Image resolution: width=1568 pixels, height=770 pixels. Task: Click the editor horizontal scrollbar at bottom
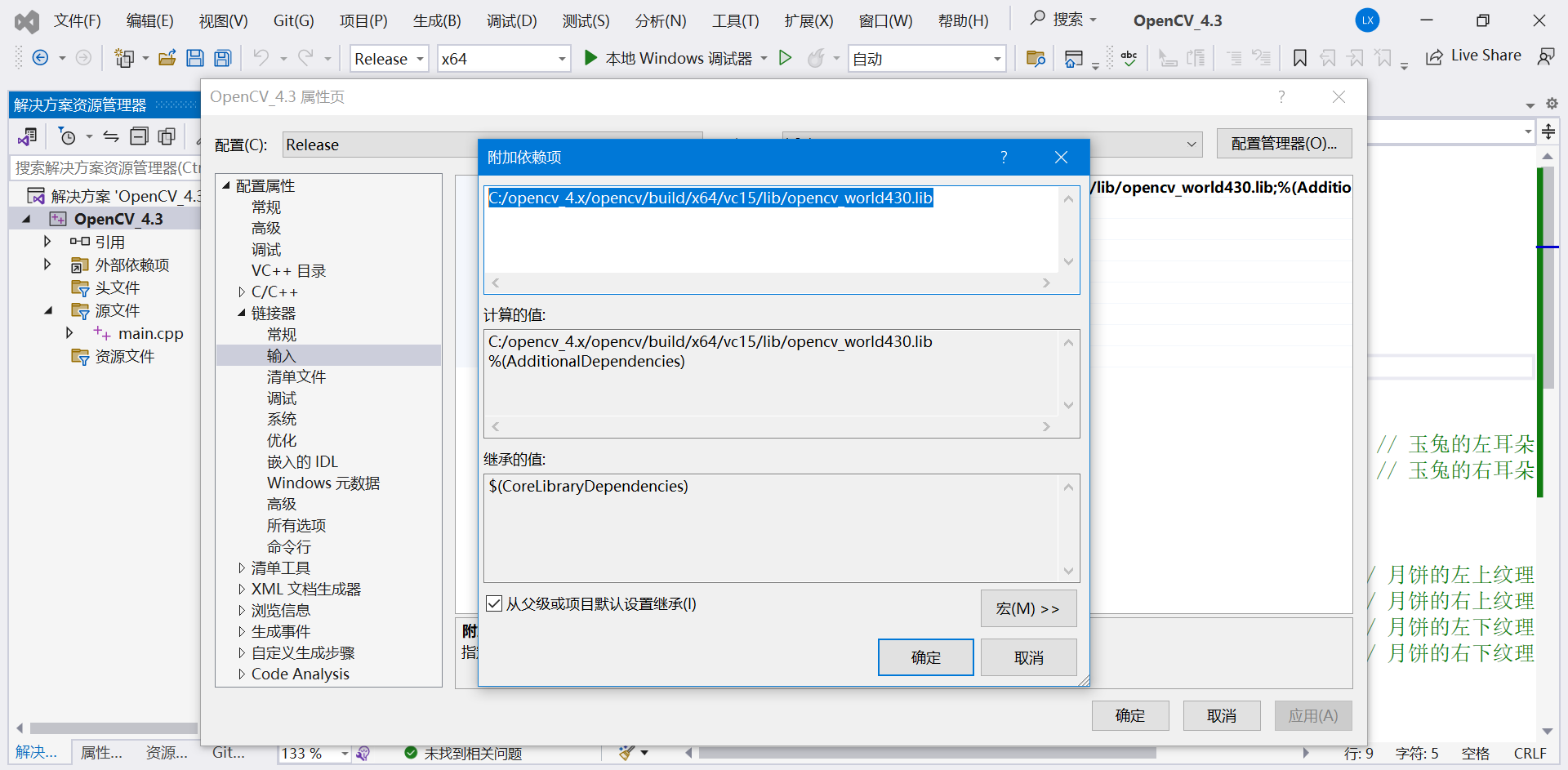(x=927, y=753)
